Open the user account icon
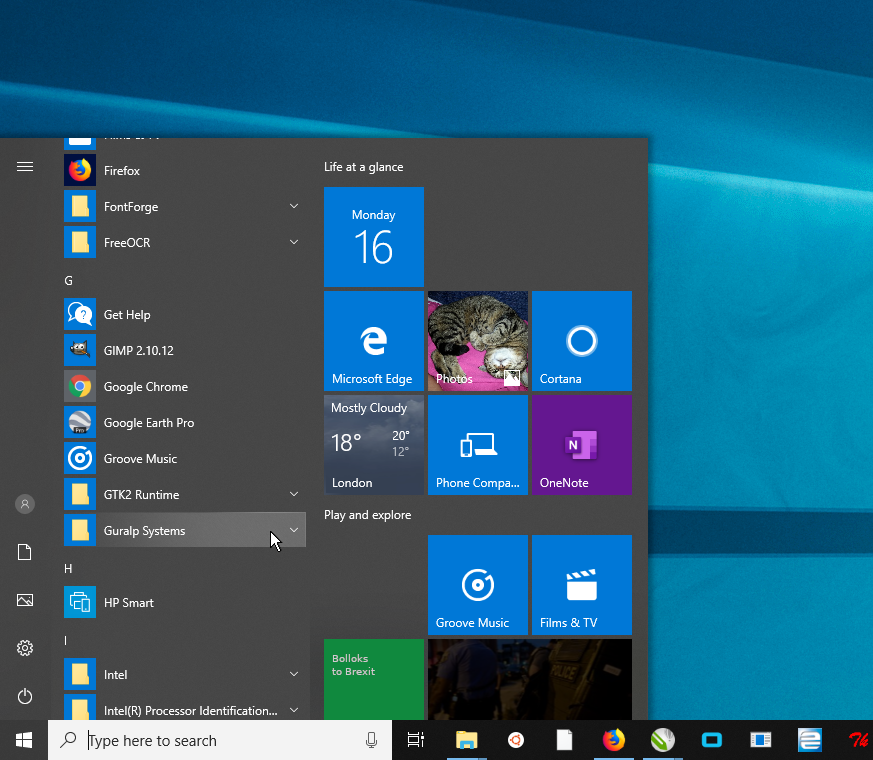Image resolution: width=873 pixels, height=760 pixels. tap(25, 504)
